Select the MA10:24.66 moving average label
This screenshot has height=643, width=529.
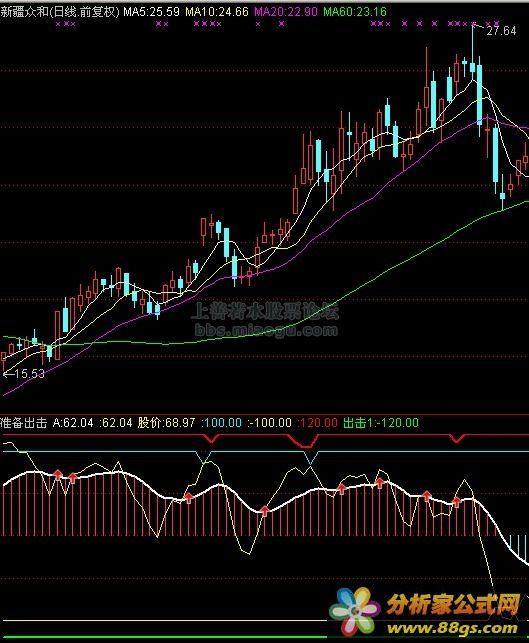[217, 11]
